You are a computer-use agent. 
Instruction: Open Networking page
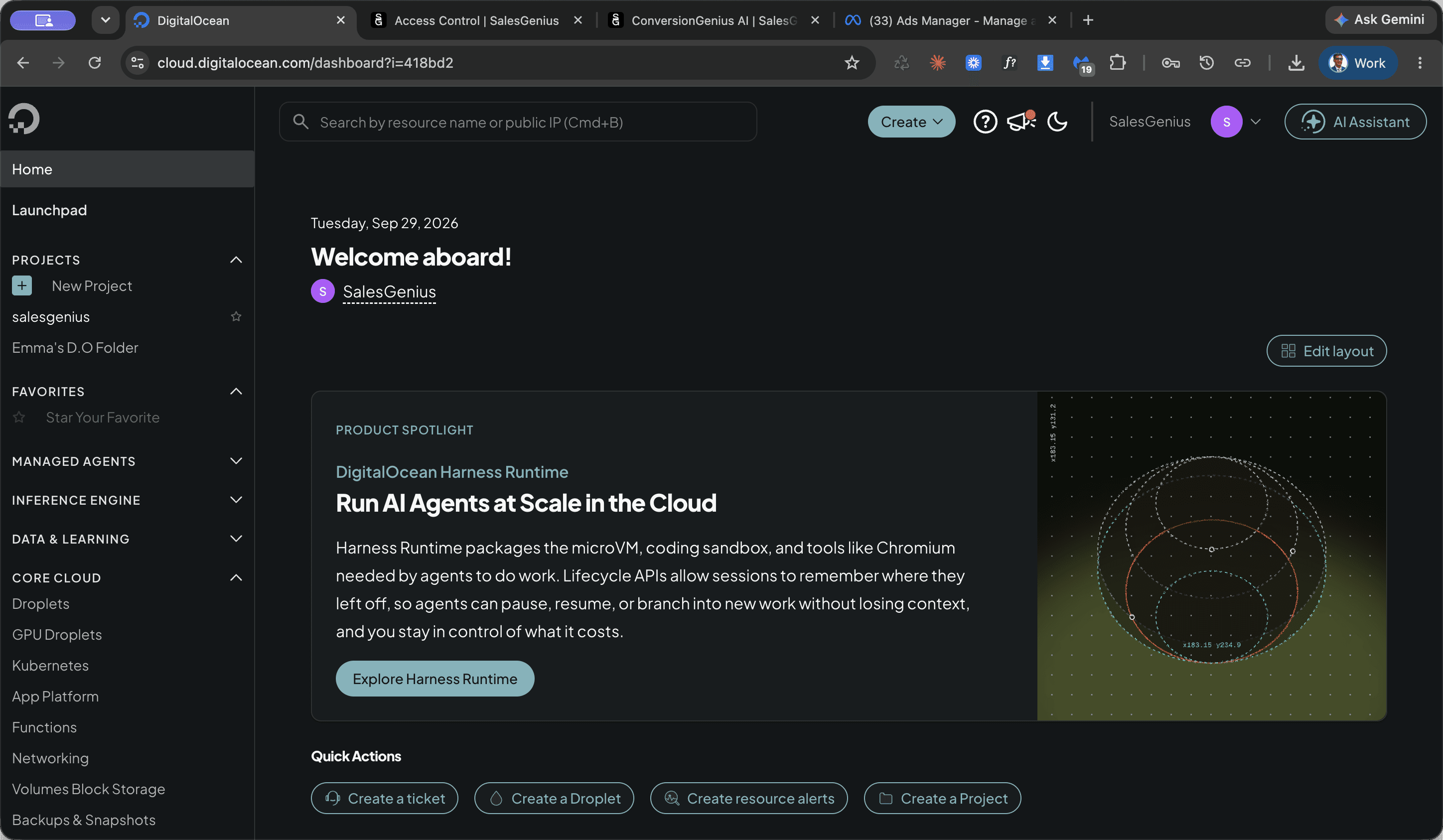click(x=50, y=758)
